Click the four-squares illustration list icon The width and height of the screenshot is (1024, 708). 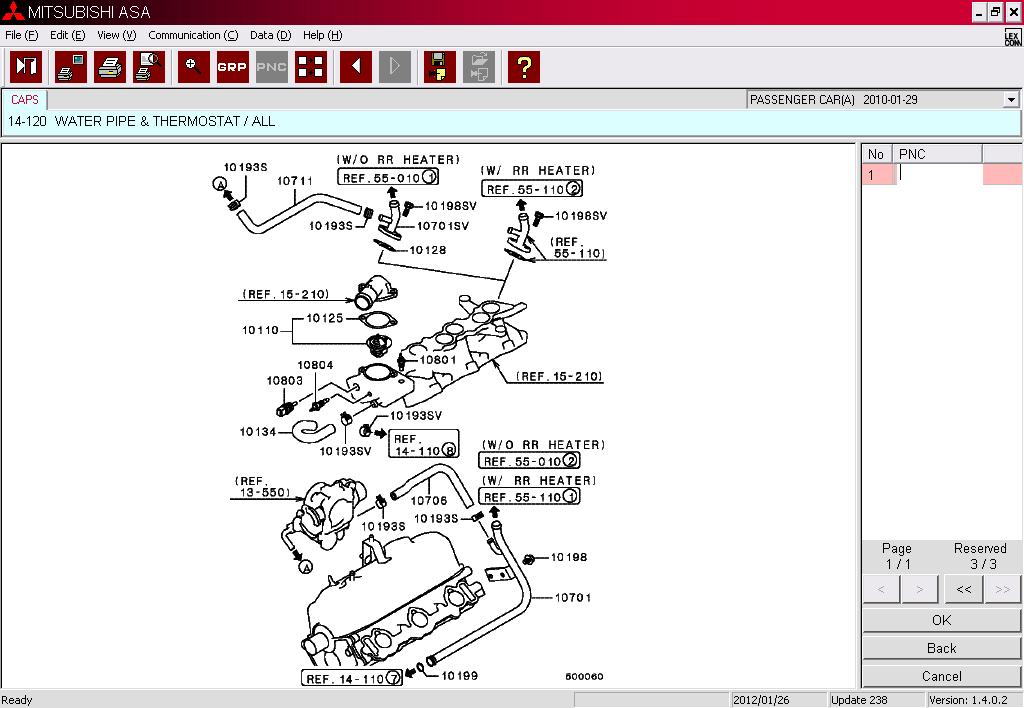pyautogui.click(x=311, y=67)
